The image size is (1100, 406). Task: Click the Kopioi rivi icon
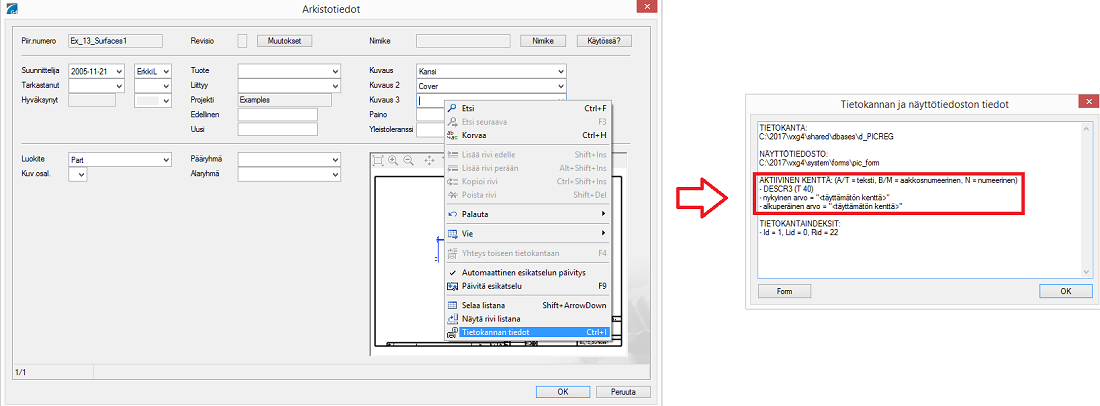coord(452,181)
